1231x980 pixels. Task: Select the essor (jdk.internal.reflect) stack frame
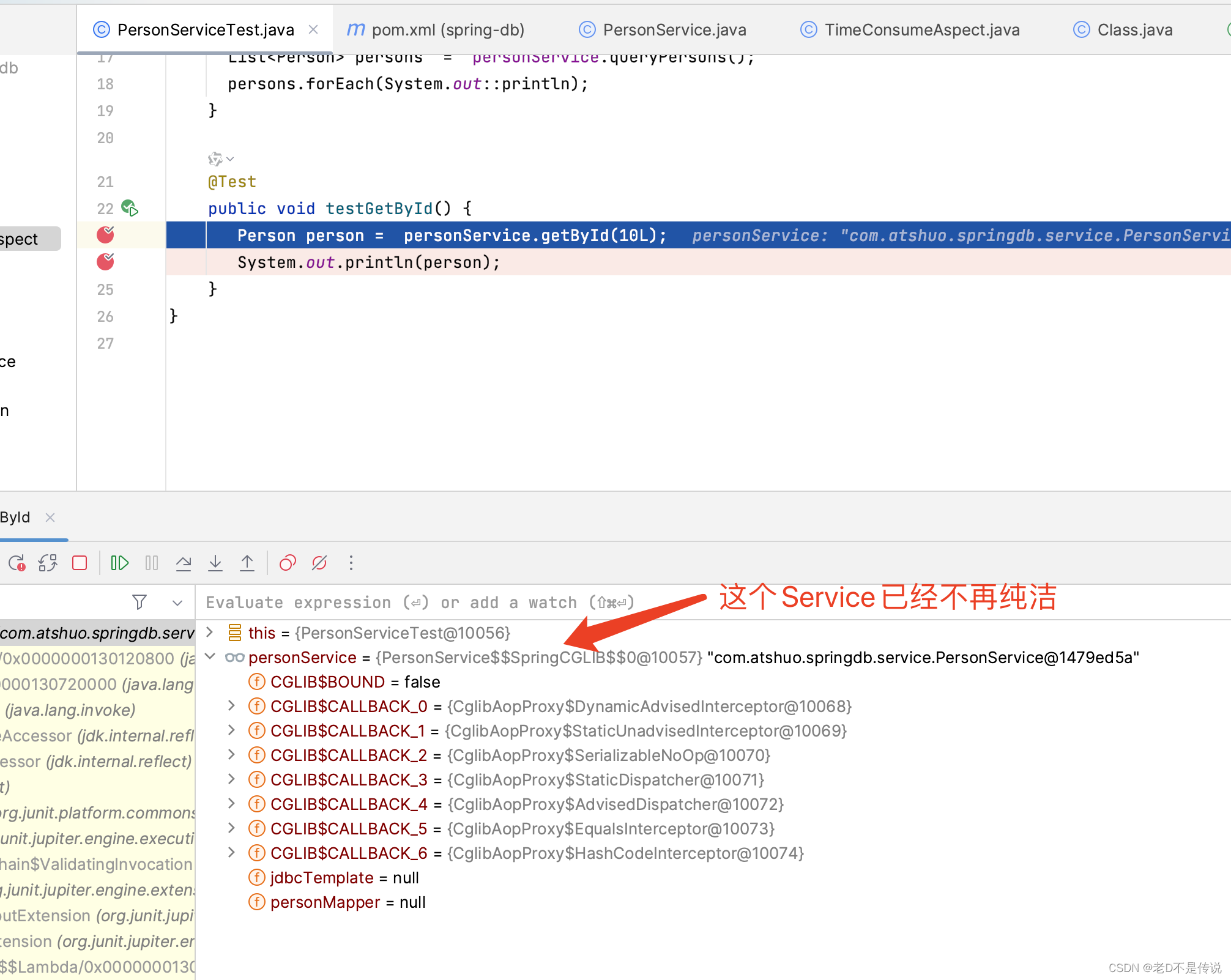(97, 761)
